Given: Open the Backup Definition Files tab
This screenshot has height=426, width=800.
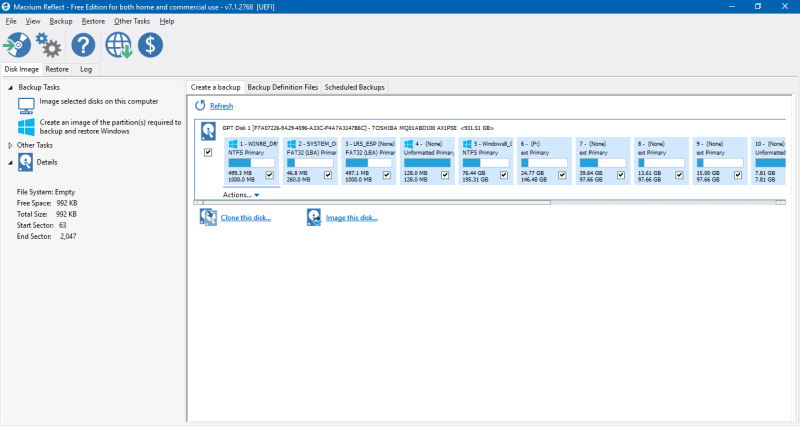Looking at the screenshot, I should [283, 87].
